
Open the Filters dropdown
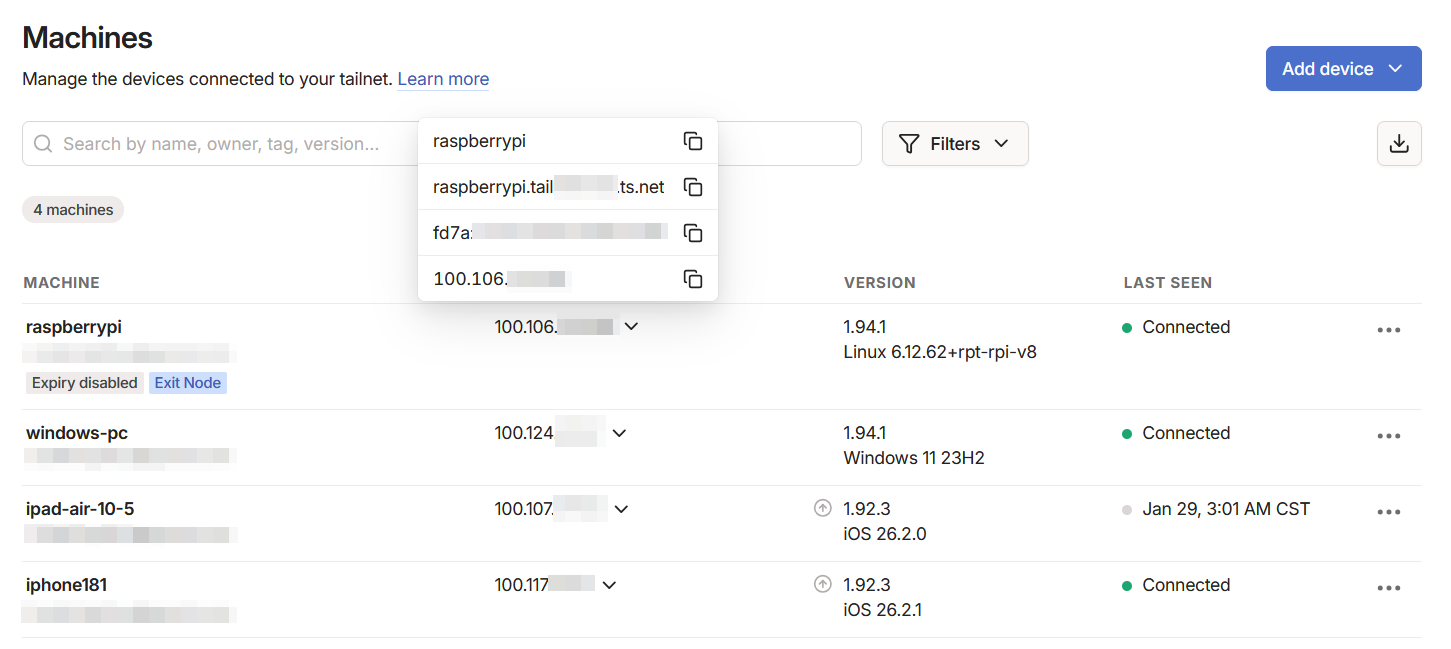click(955, 144)
